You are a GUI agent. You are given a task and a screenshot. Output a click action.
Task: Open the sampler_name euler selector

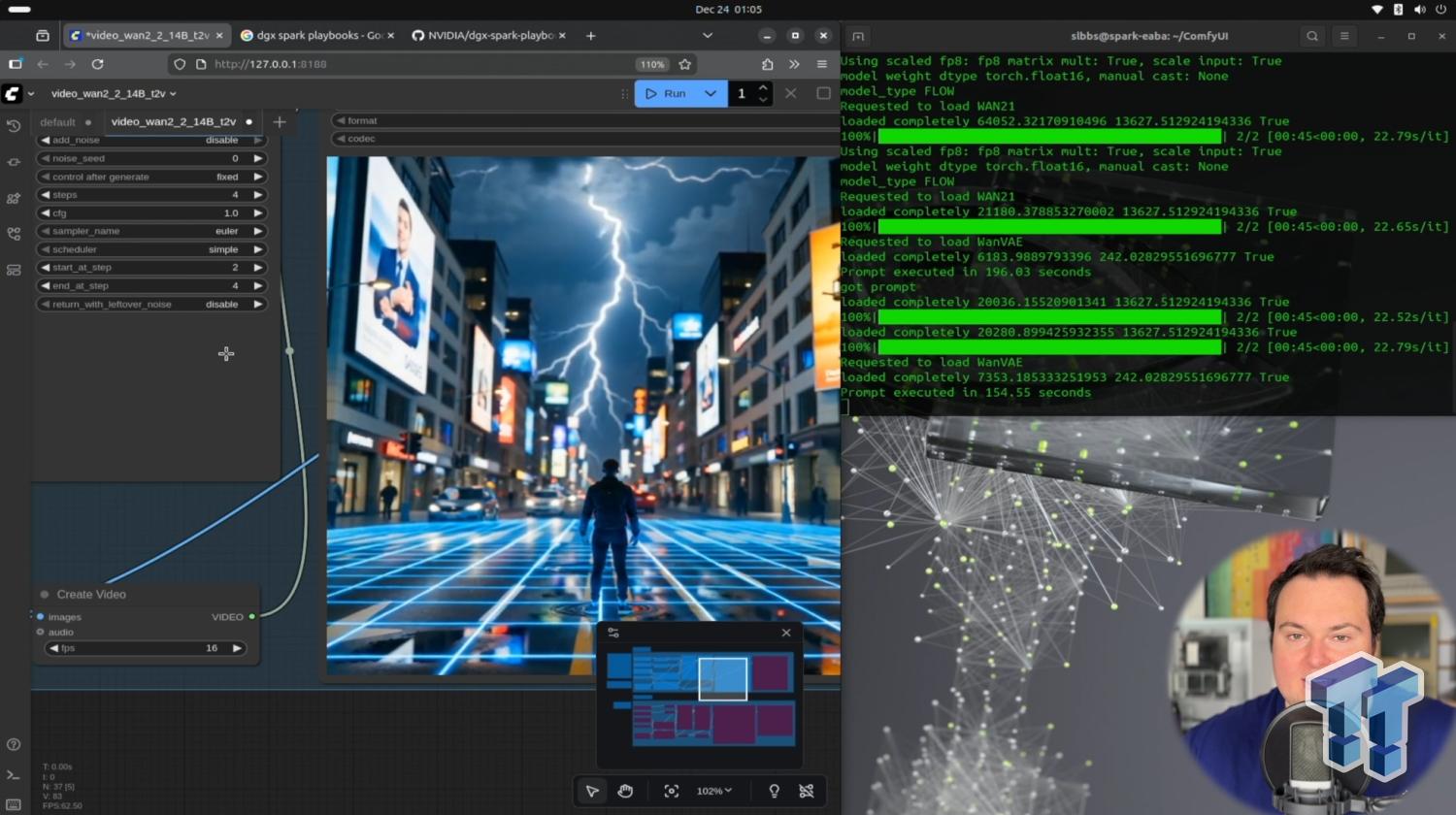pos(151,231)
